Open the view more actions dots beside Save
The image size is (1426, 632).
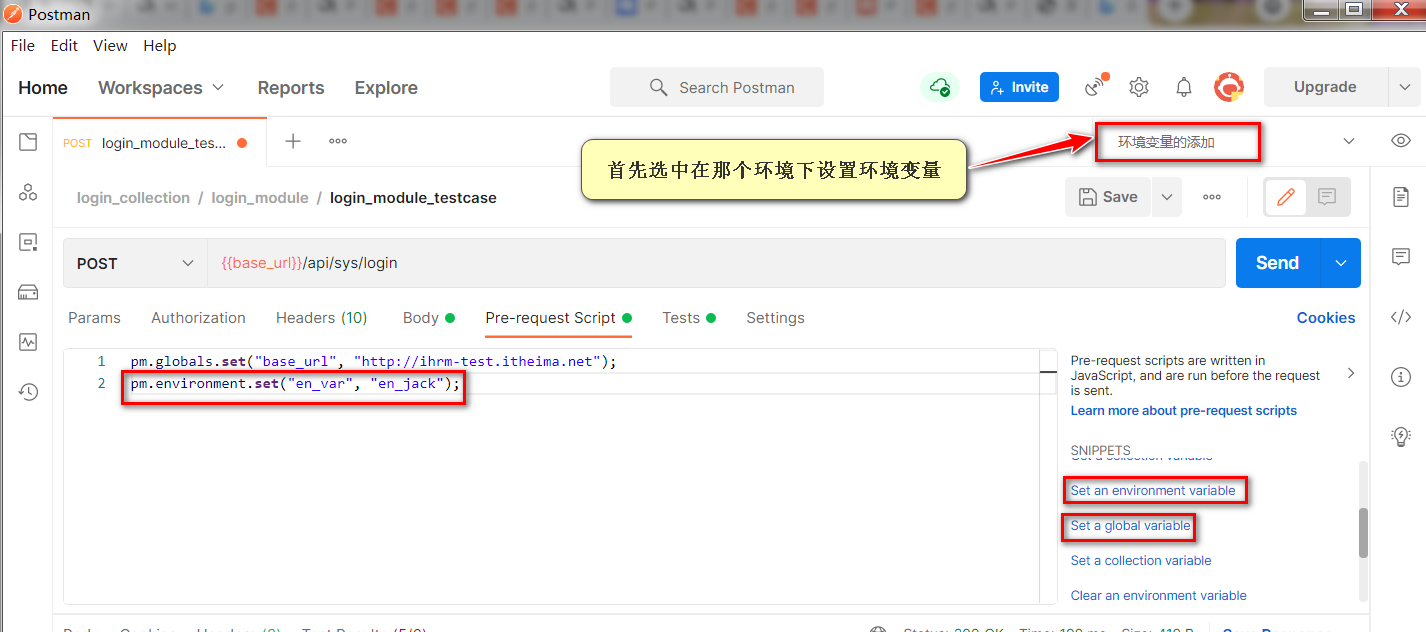pos(1212,197)
